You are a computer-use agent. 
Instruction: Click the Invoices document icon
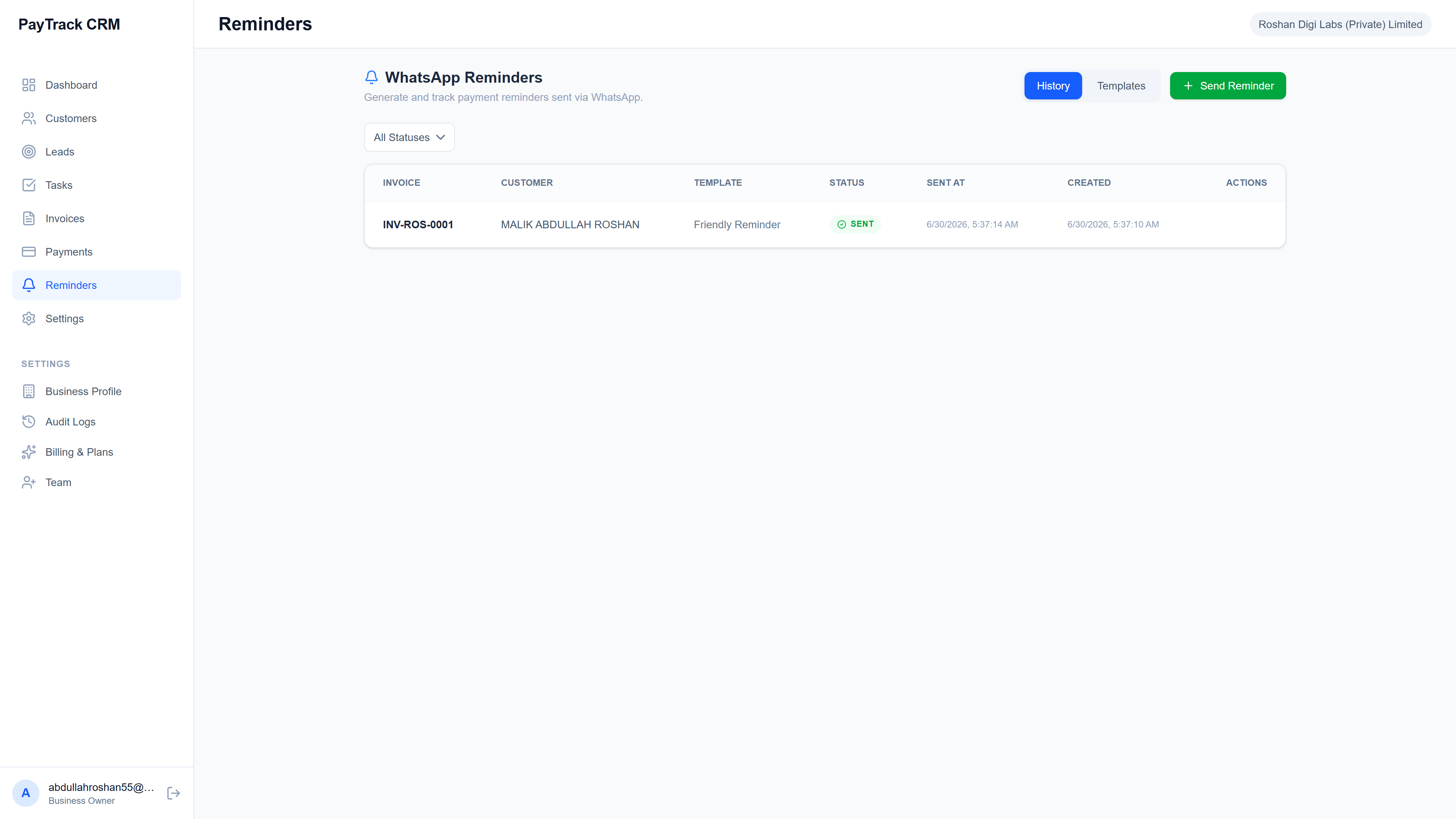(x=29, y=218)
